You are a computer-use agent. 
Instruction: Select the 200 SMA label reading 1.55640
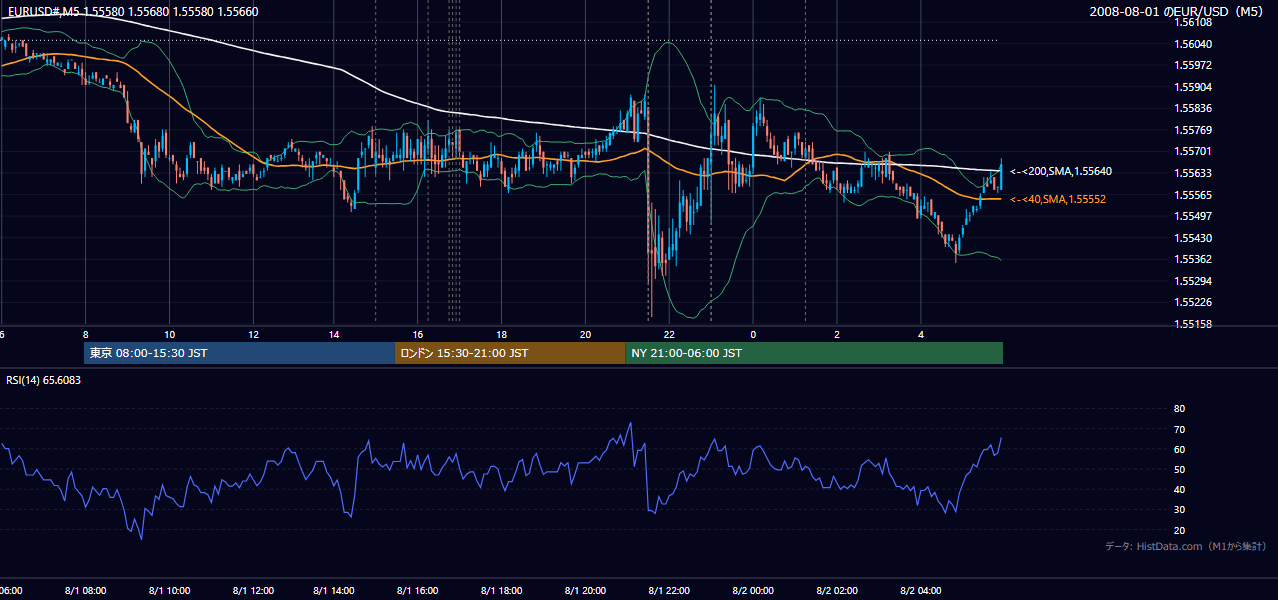pyautogui.click(x=1061, y=171)
